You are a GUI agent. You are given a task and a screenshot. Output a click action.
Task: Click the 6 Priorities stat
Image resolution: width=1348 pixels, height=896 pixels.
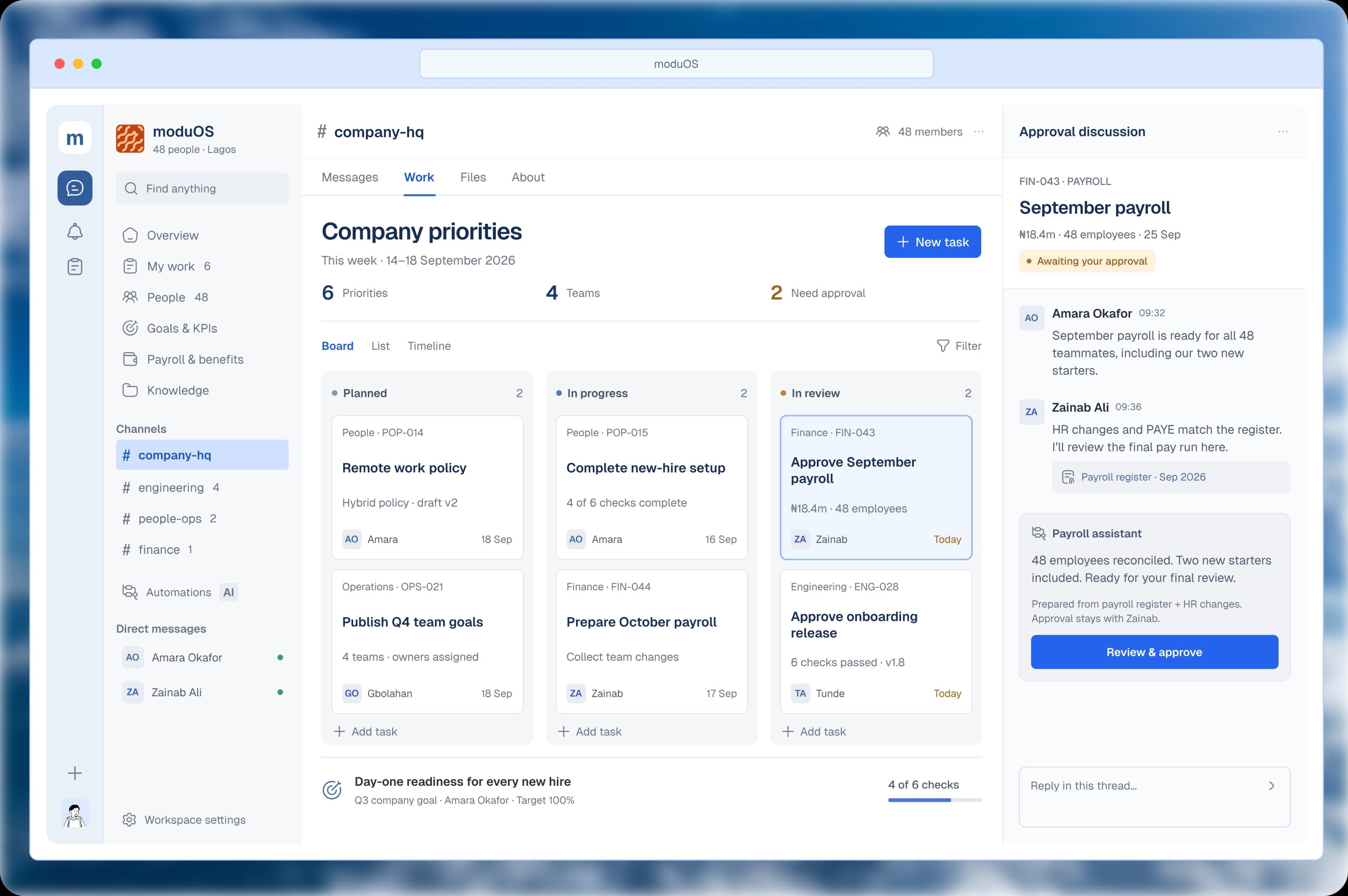[355, 292]
